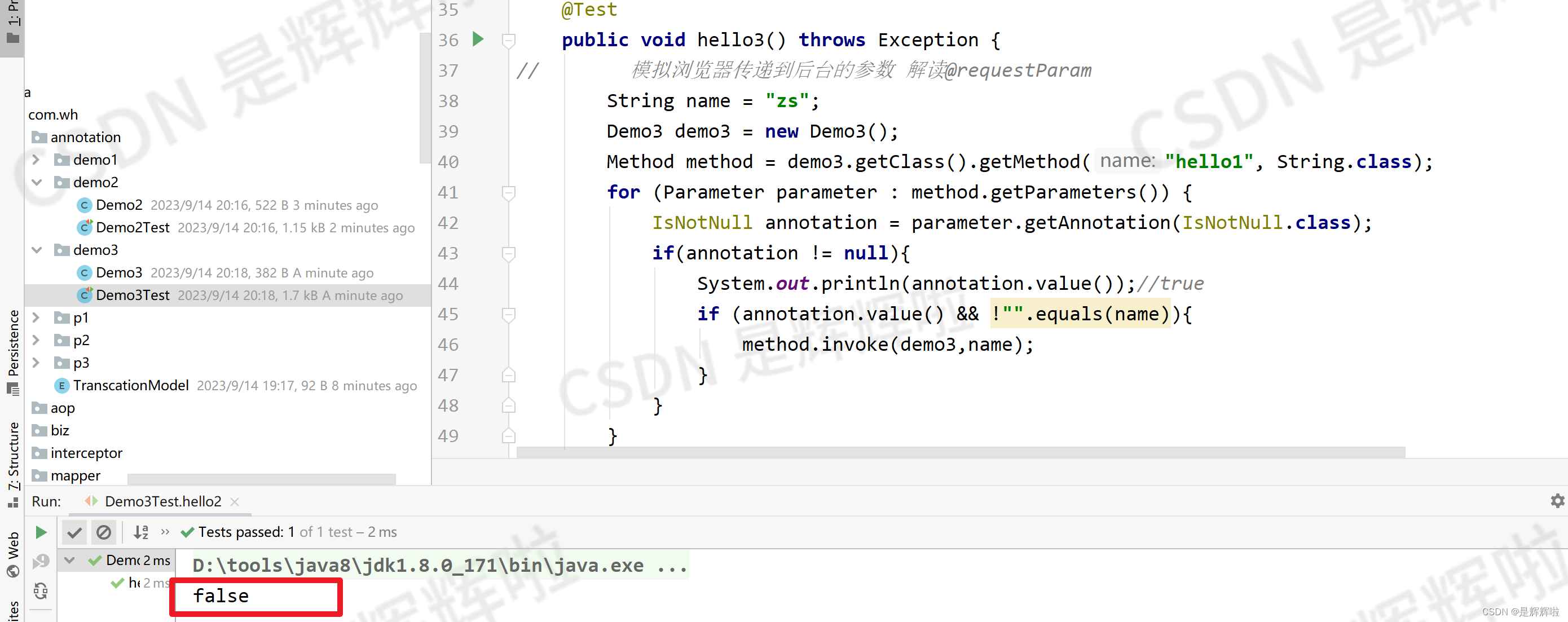
Task: Open the Demo3 class file
Action: tap(120, 272)
